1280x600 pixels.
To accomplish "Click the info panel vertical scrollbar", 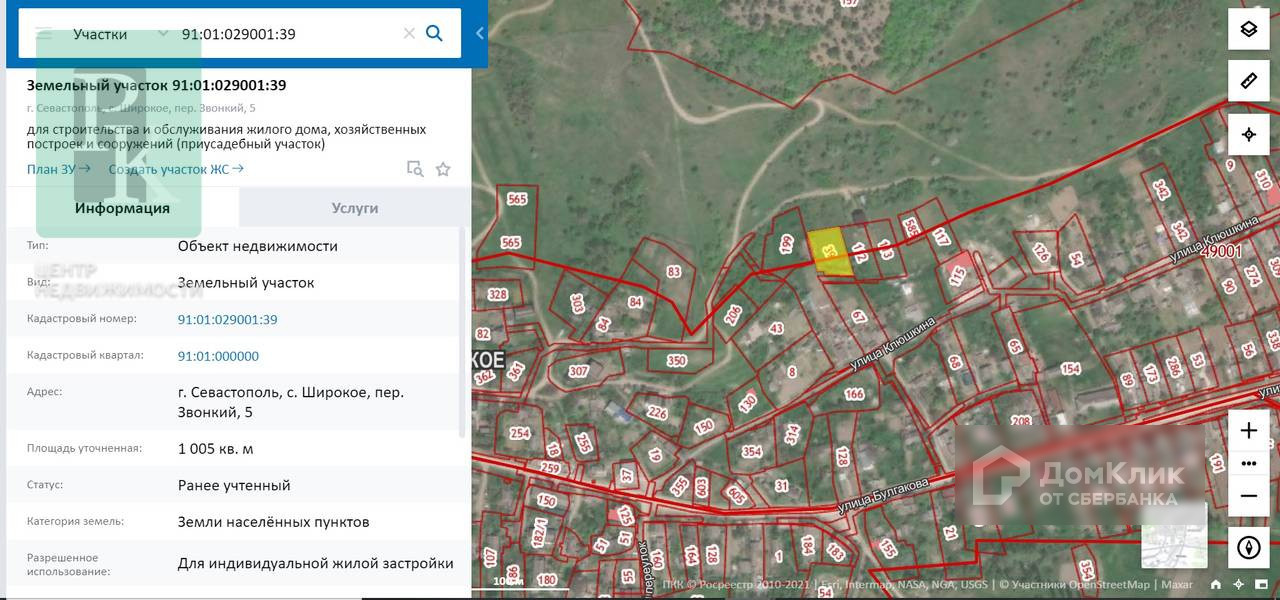I will [x=463, y=330].
